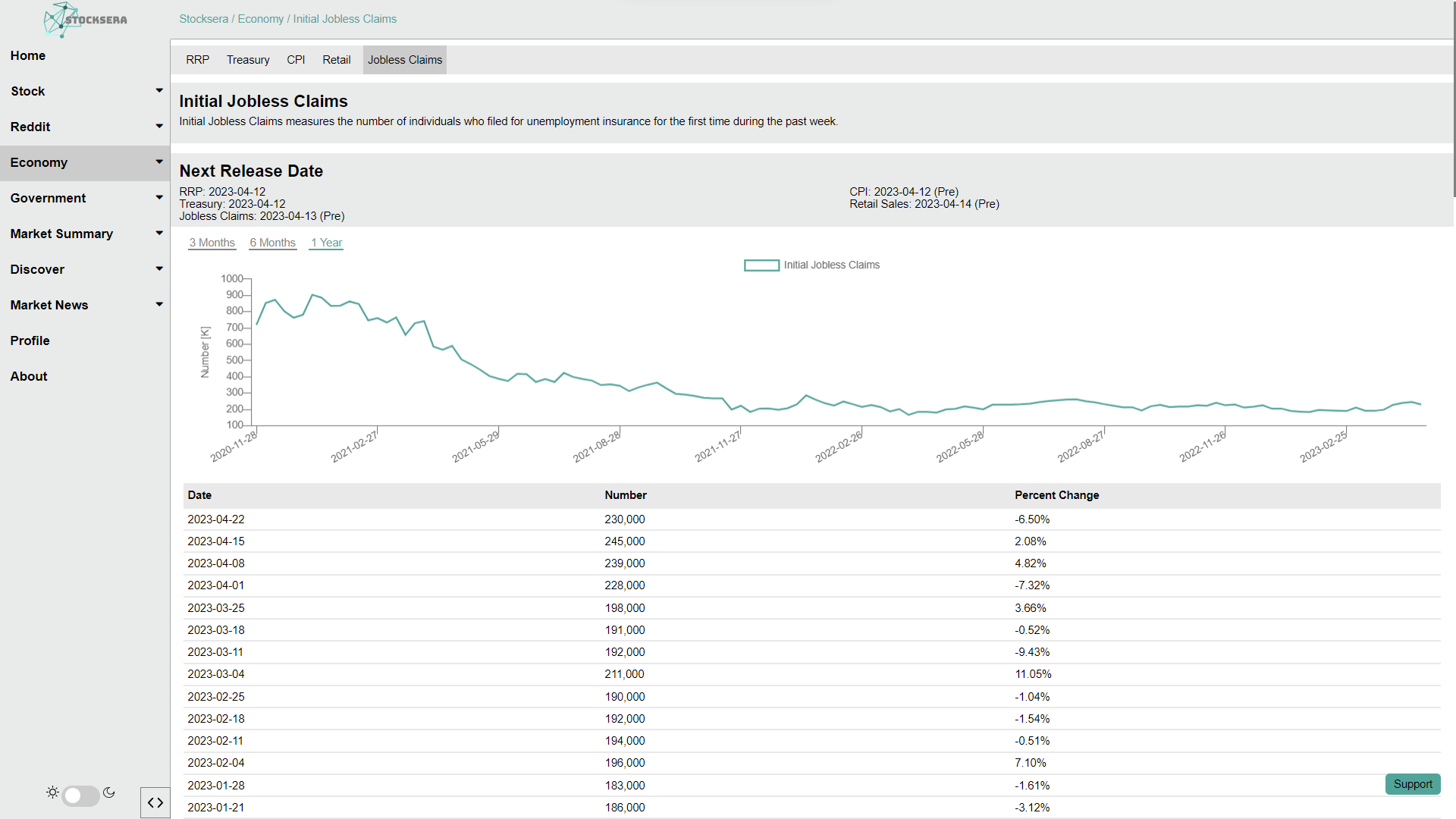This screenshot has width=1456, height=819.
Task: Expand the Reddit menu arrow
Action: pyautogui.click(x=159, y=126)
